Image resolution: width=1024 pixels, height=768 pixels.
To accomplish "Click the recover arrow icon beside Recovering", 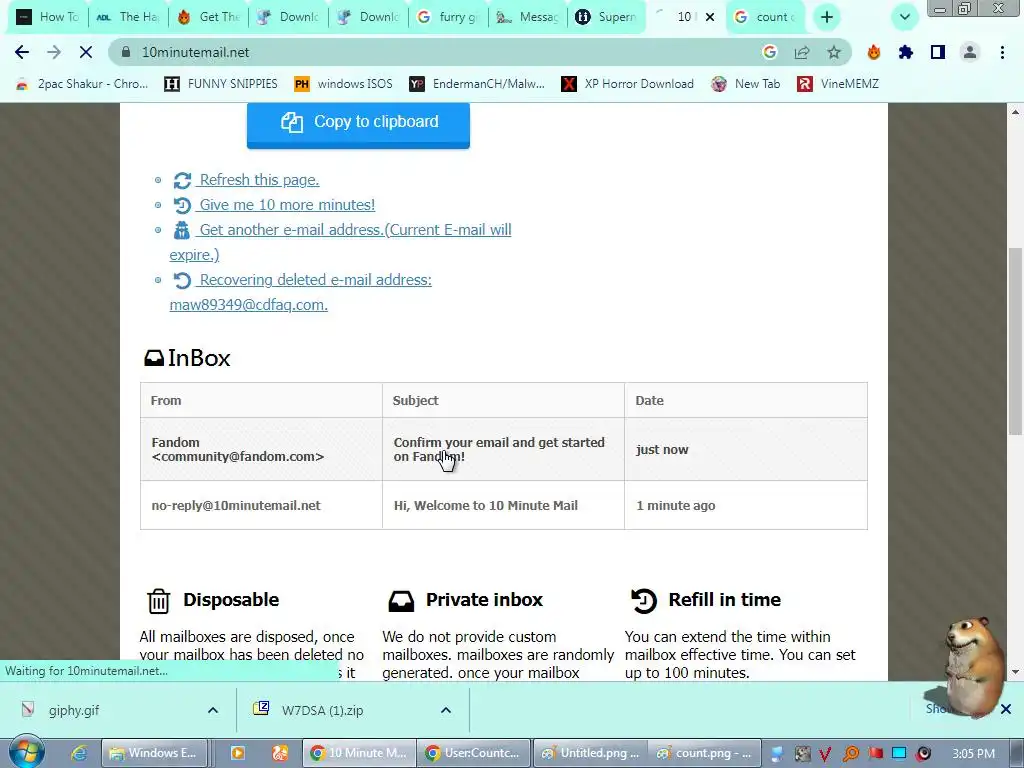I will click(x=182, y=280).
